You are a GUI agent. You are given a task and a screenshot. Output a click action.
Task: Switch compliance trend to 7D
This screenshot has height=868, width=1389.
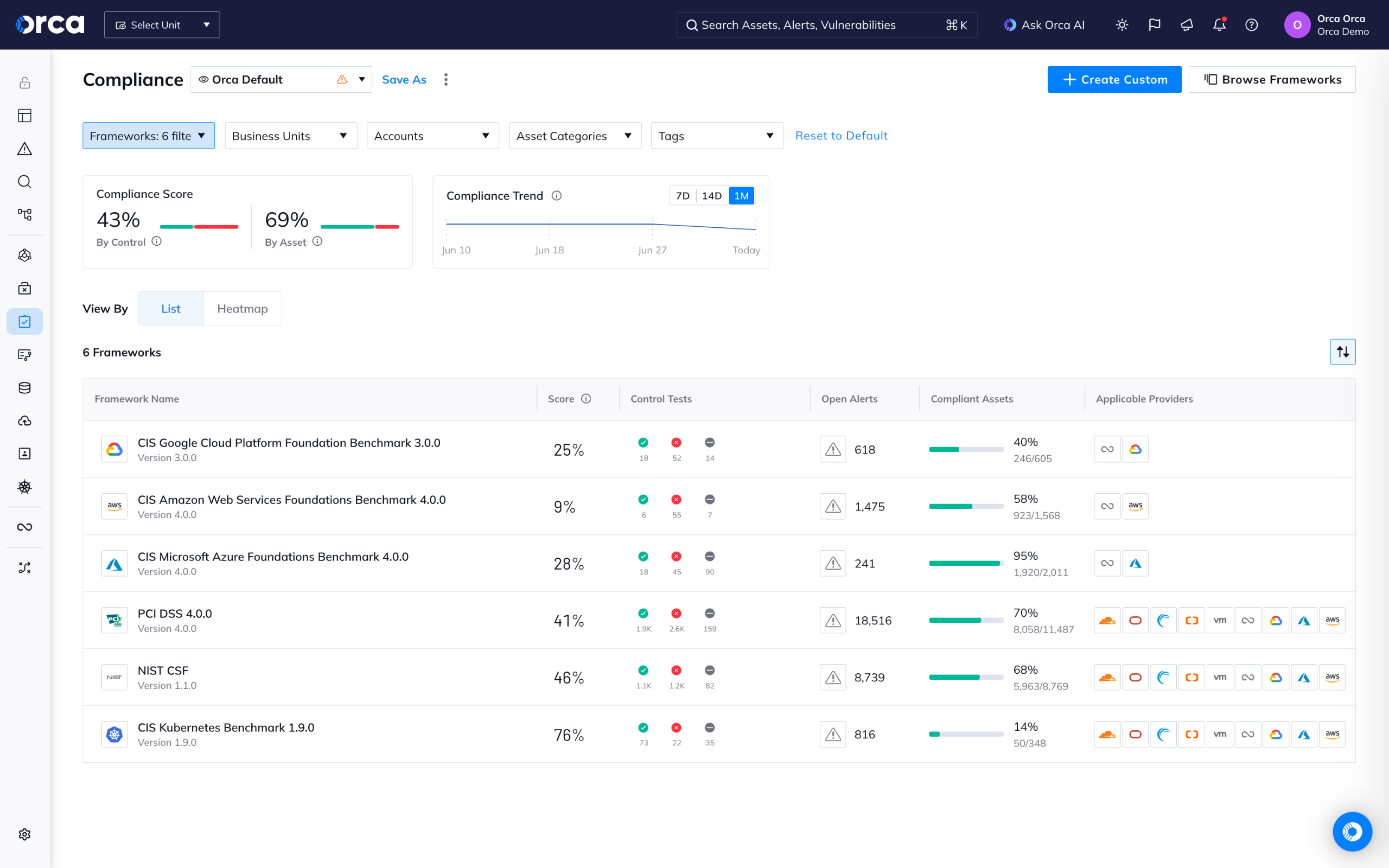(x=683, y=196)
